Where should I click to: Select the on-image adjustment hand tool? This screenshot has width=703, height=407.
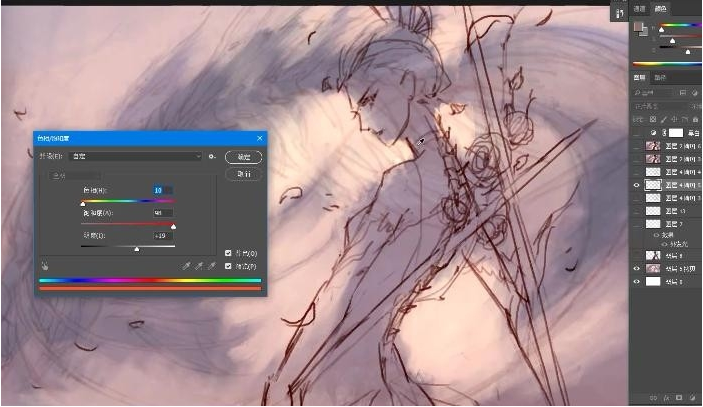45,266
